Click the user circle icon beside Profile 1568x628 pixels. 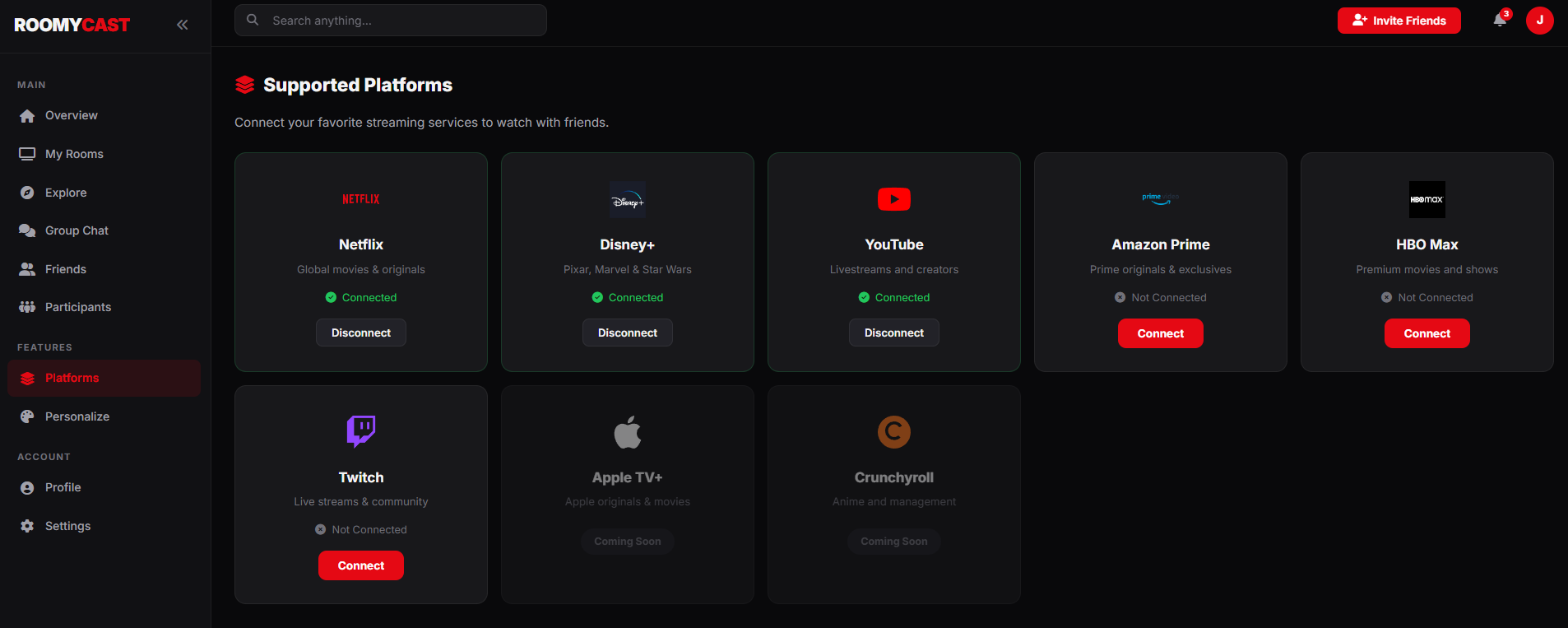click(27, 487)
